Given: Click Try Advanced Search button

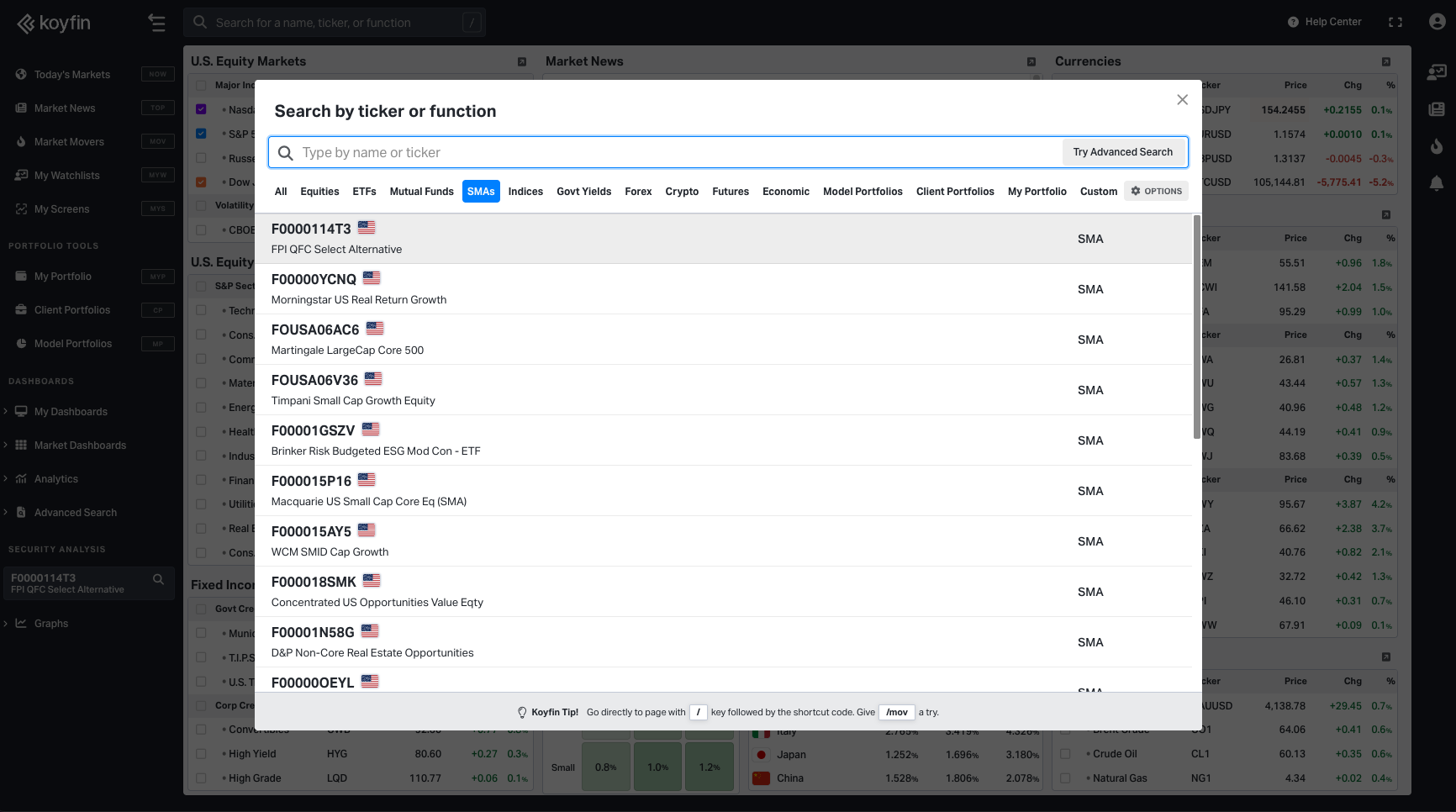Looking at the screenshot, I should click(1122, 152).
